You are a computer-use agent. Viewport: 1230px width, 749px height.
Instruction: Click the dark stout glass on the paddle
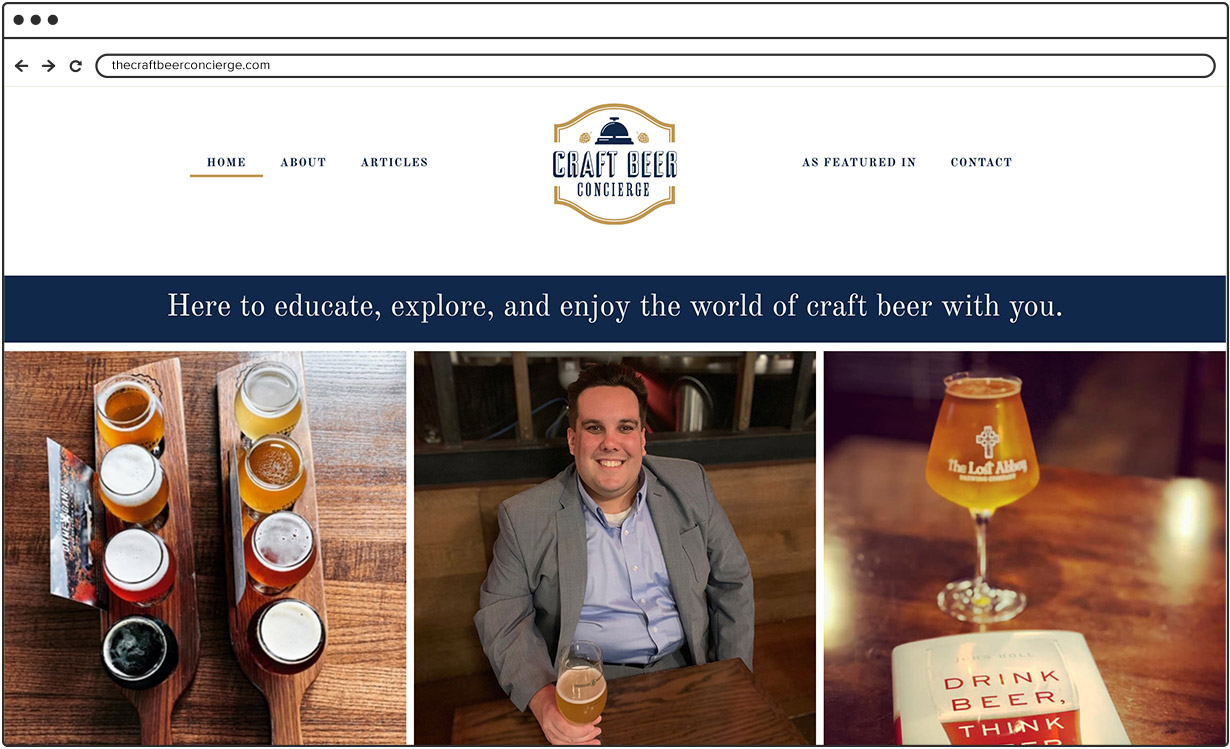140,650
